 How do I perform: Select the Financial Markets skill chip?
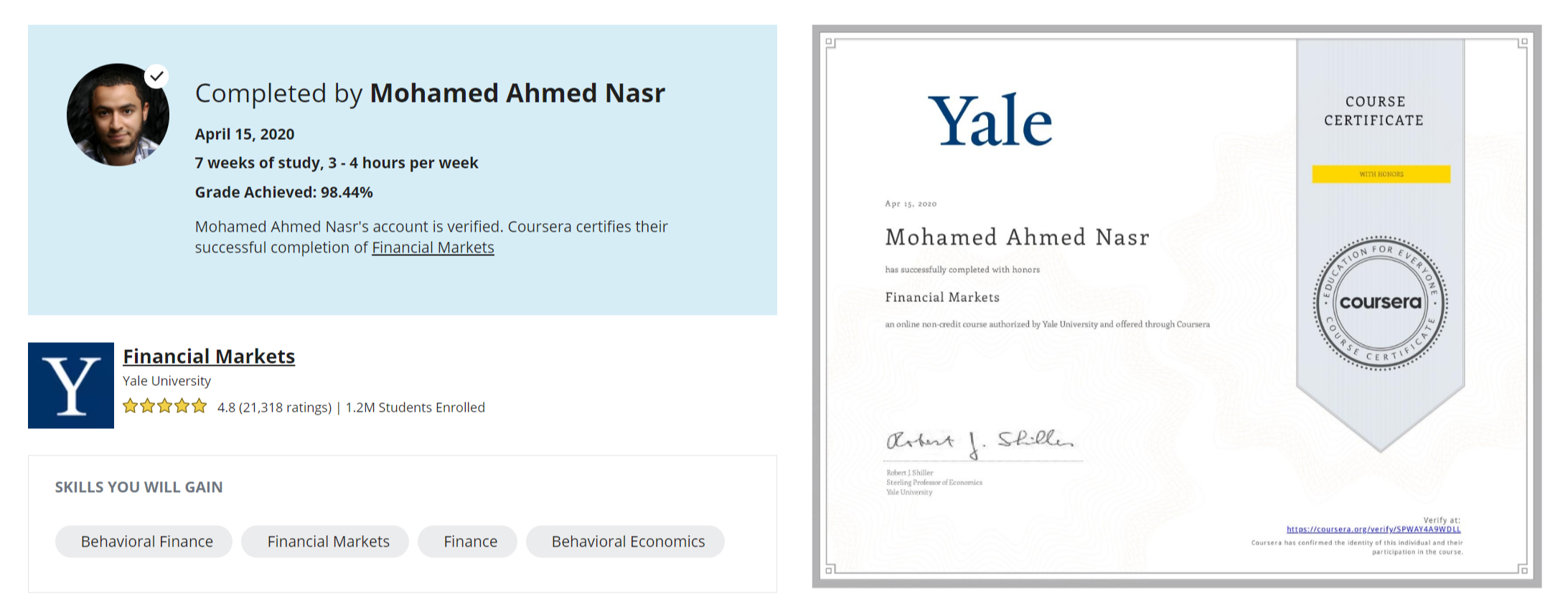328,542
